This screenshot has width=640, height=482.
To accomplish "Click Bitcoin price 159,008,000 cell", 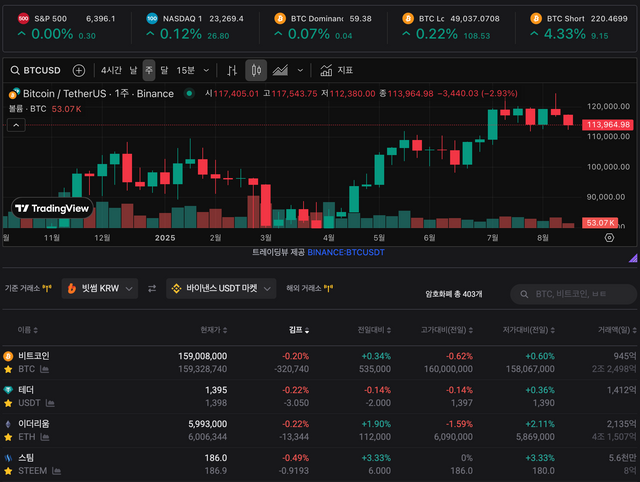I will [x=202, y=356].
